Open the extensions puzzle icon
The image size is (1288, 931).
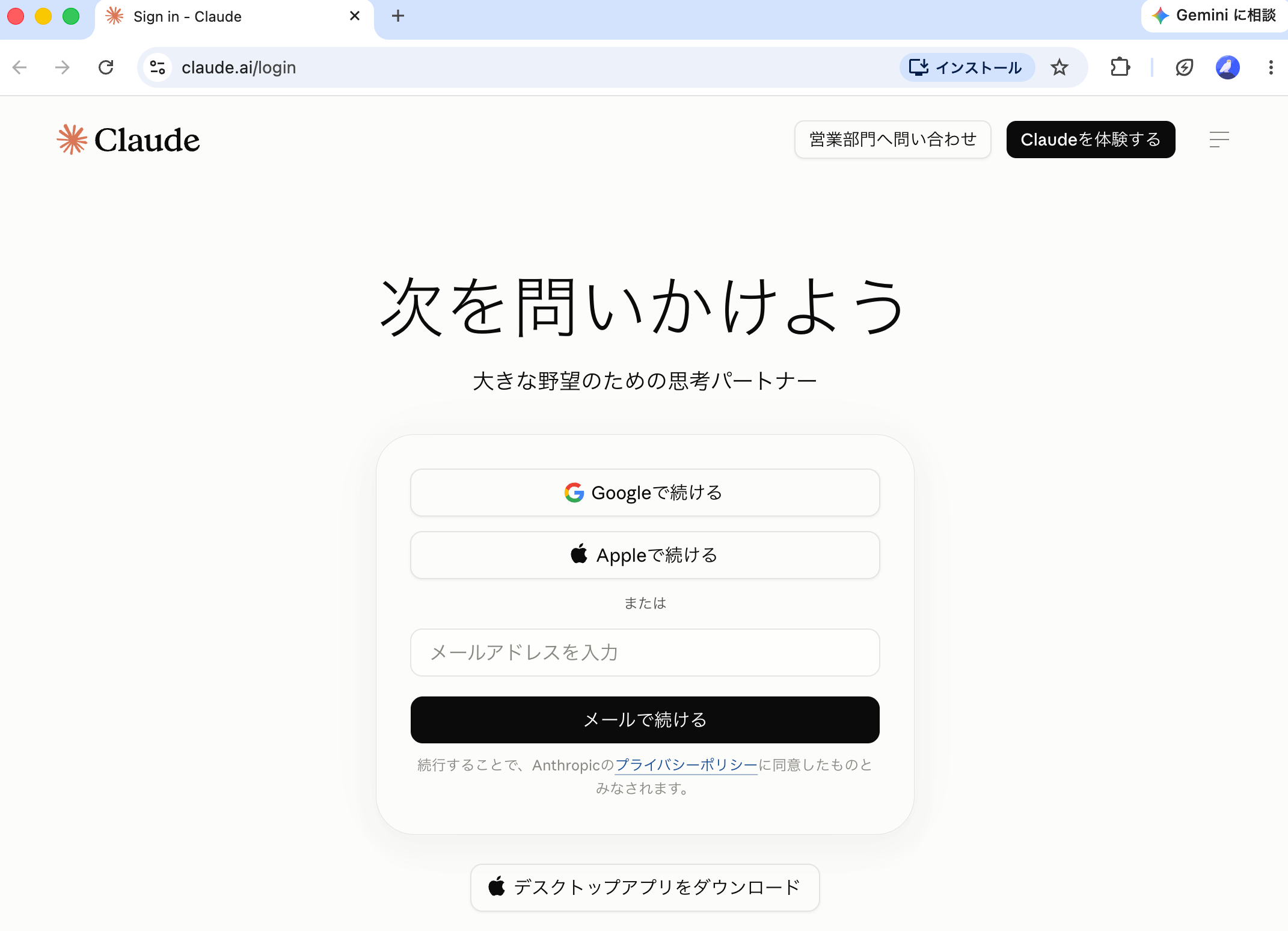point(1120,67)
